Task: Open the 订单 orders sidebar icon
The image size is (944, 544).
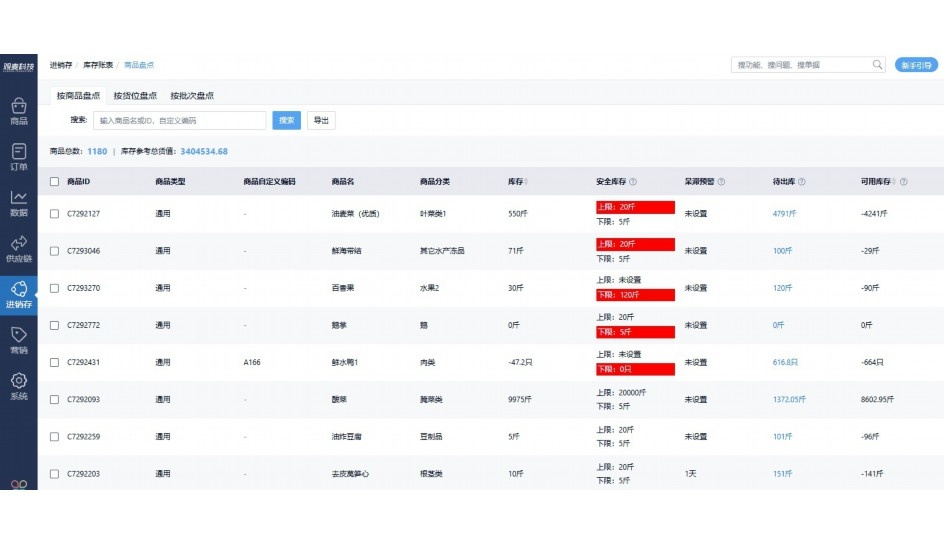Action: [x=18, y=156]
